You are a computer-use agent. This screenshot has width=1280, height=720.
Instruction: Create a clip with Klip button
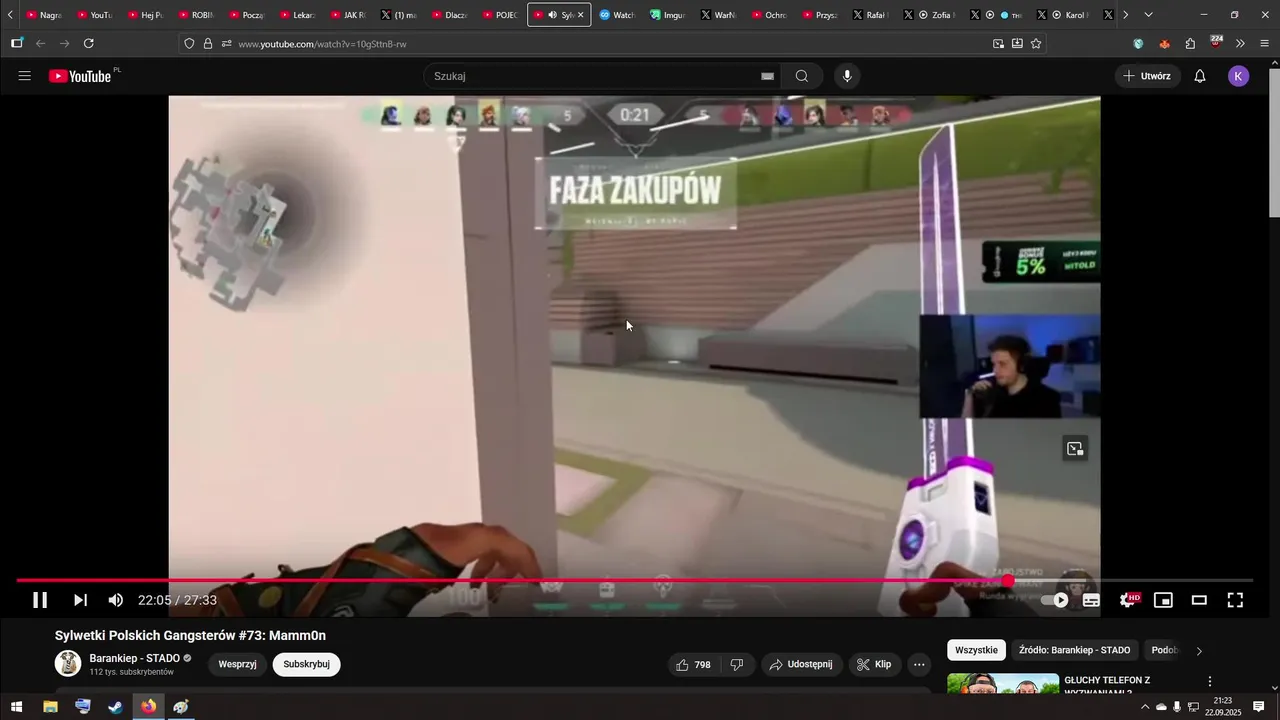coord(875,664)
